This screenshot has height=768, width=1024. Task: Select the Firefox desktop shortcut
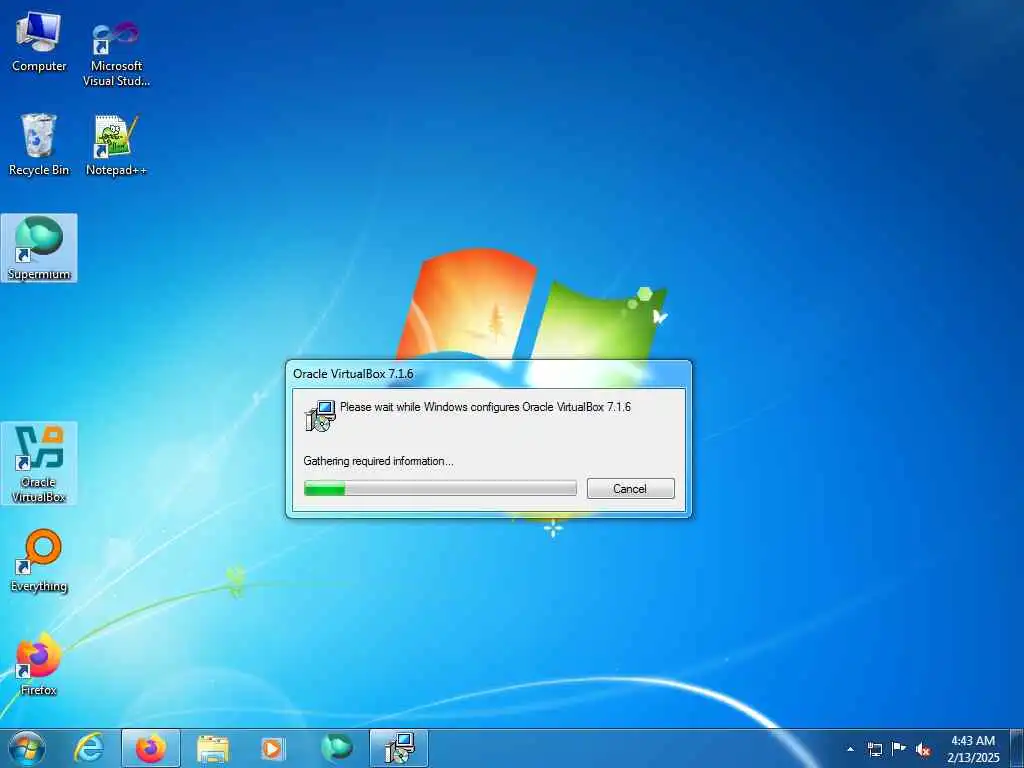[39, 664]
